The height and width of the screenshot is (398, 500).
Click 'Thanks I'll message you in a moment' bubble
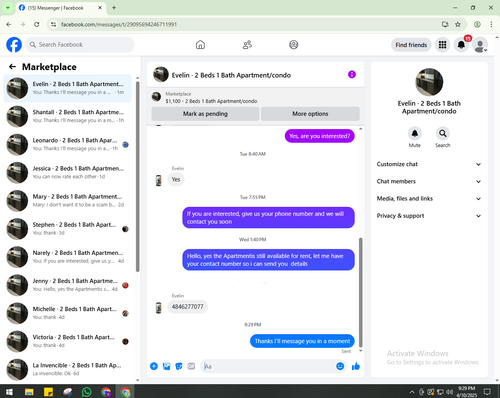pos(302,341)
